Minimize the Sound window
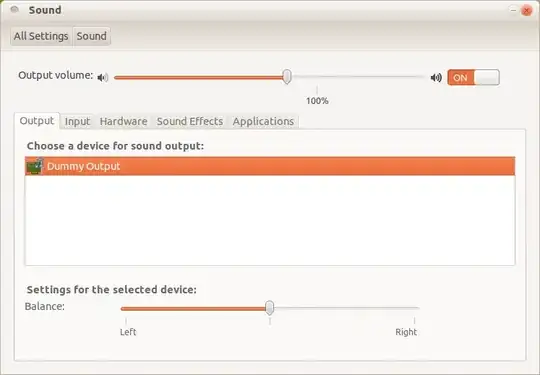 coord(513,11)
